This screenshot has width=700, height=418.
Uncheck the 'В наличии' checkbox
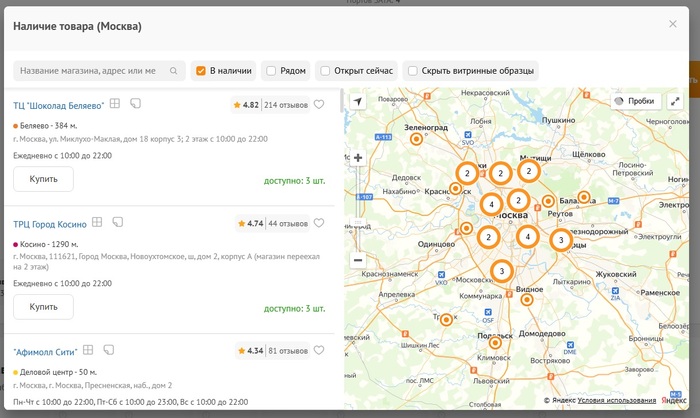click(201, 71)
